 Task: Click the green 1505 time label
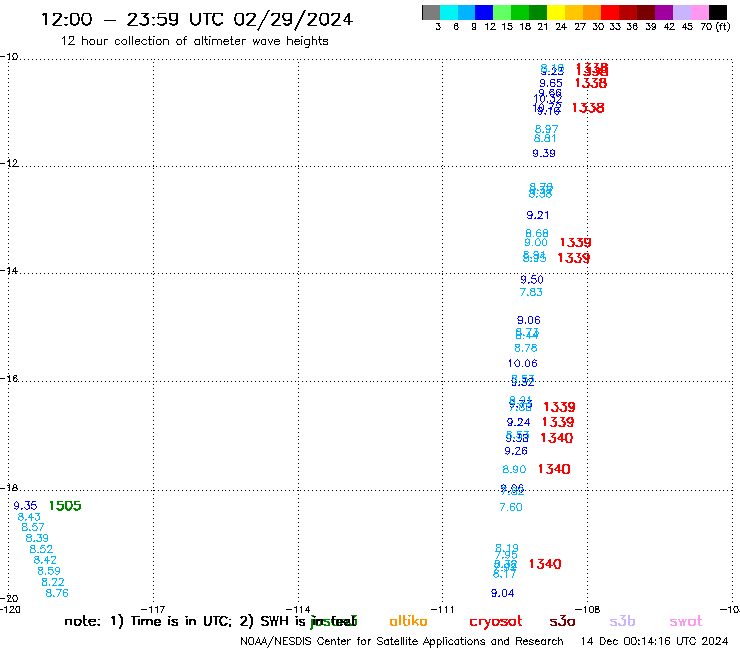pyautogui.click(x=65, y=506)
